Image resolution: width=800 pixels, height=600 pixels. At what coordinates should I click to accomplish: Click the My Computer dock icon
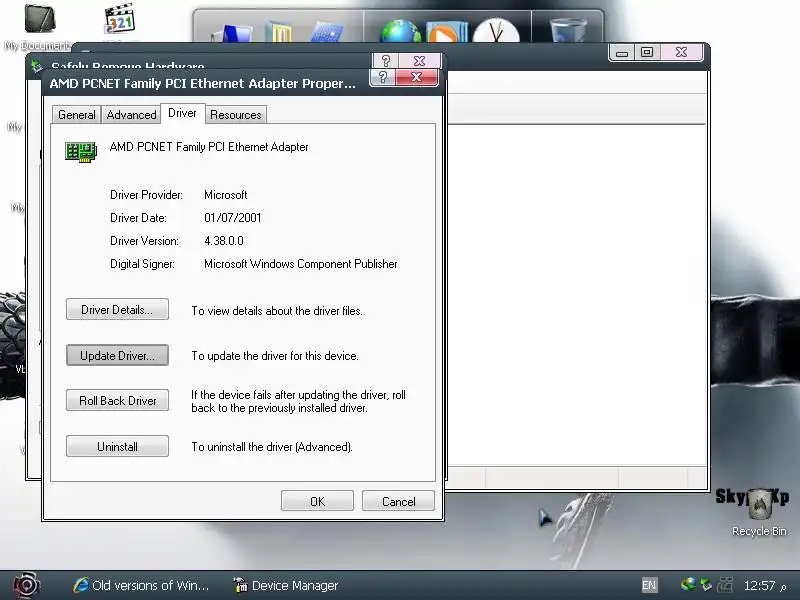(x=232, y=32)
